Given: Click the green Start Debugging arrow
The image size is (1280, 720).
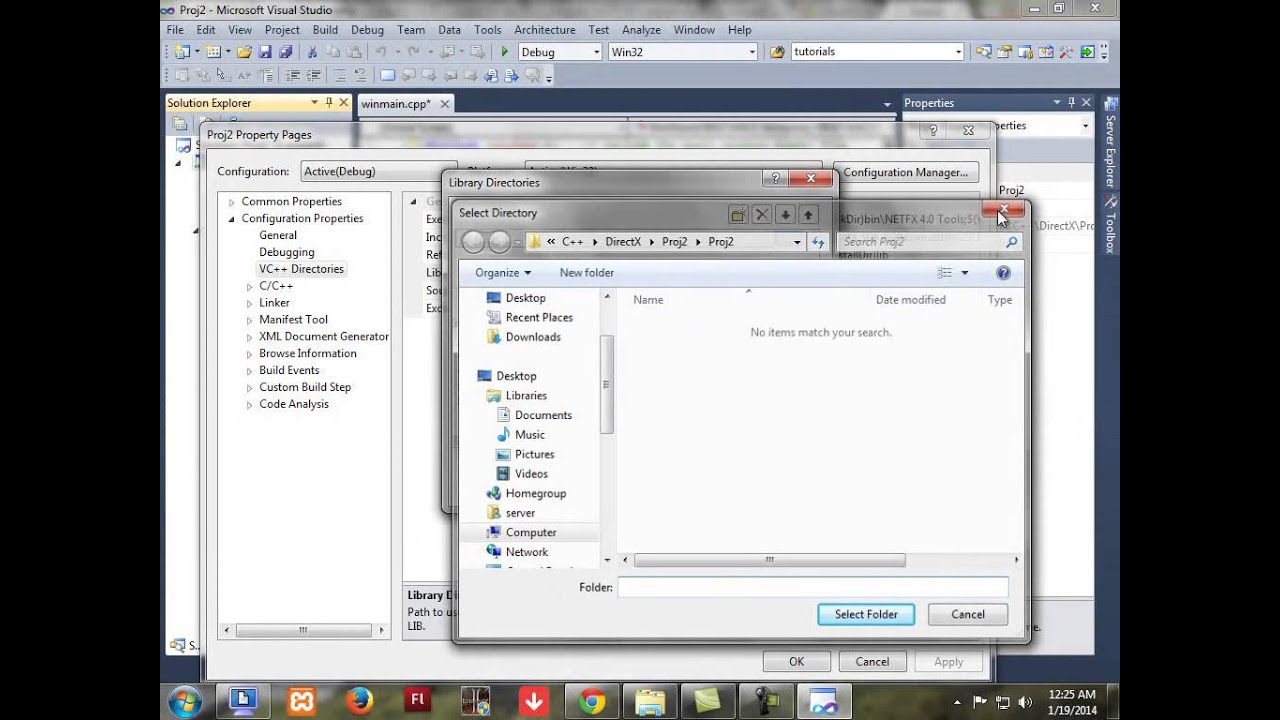Looking at the screenshot, I should point(505,52).
